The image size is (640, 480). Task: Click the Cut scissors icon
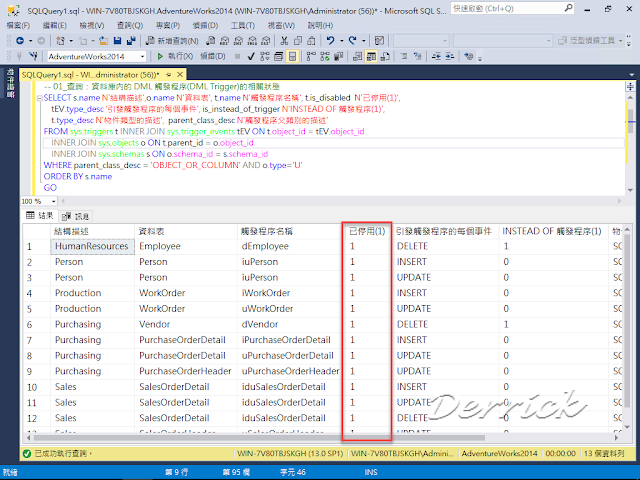[x=284, y=41]
